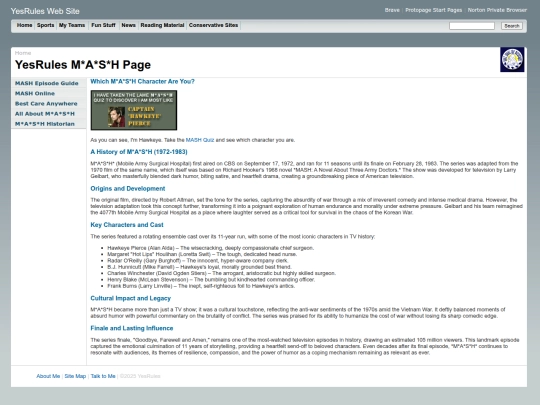Open the Captain Hawkeye Pierce quiz banner
540x405 pixels.
coord(134,110)
